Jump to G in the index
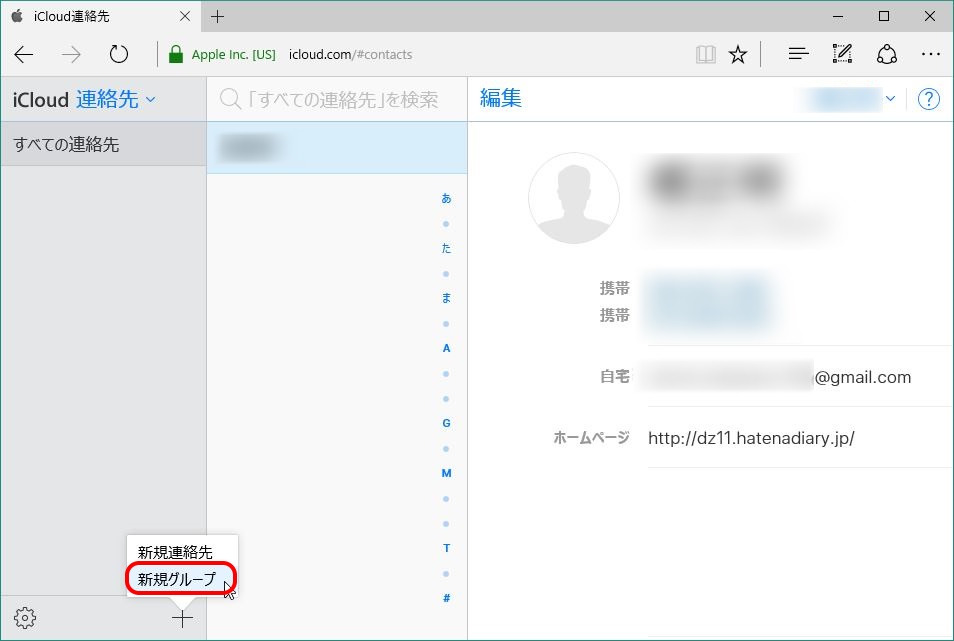 point(446,423)
